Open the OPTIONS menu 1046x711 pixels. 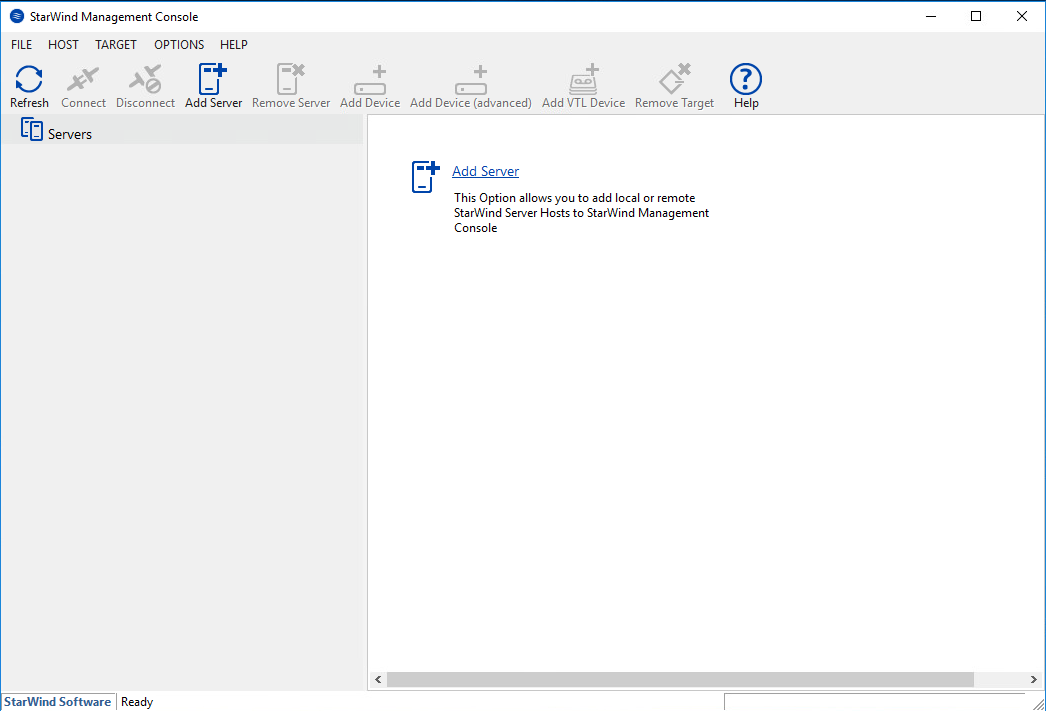pos(179,45)
